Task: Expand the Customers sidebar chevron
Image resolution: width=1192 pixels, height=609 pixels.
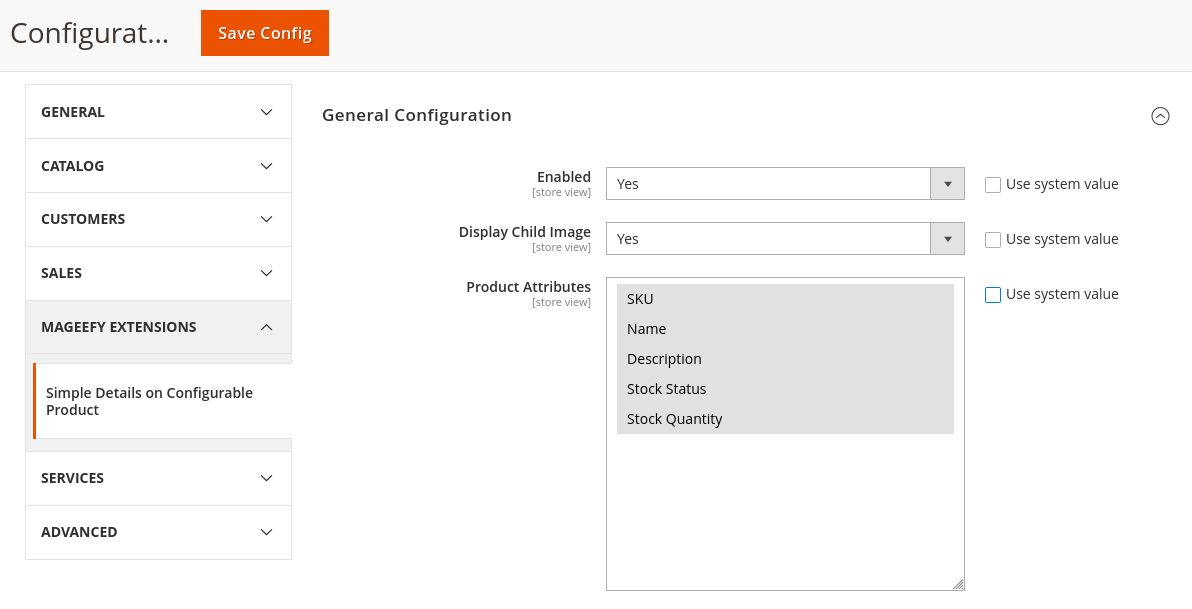Action: pos(266,219)
